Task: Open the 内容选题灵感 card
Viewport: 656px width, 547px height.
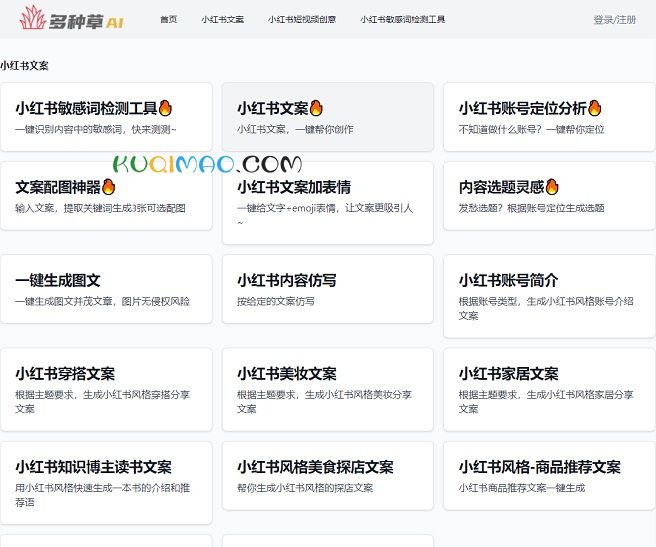Action: (549, 196)
